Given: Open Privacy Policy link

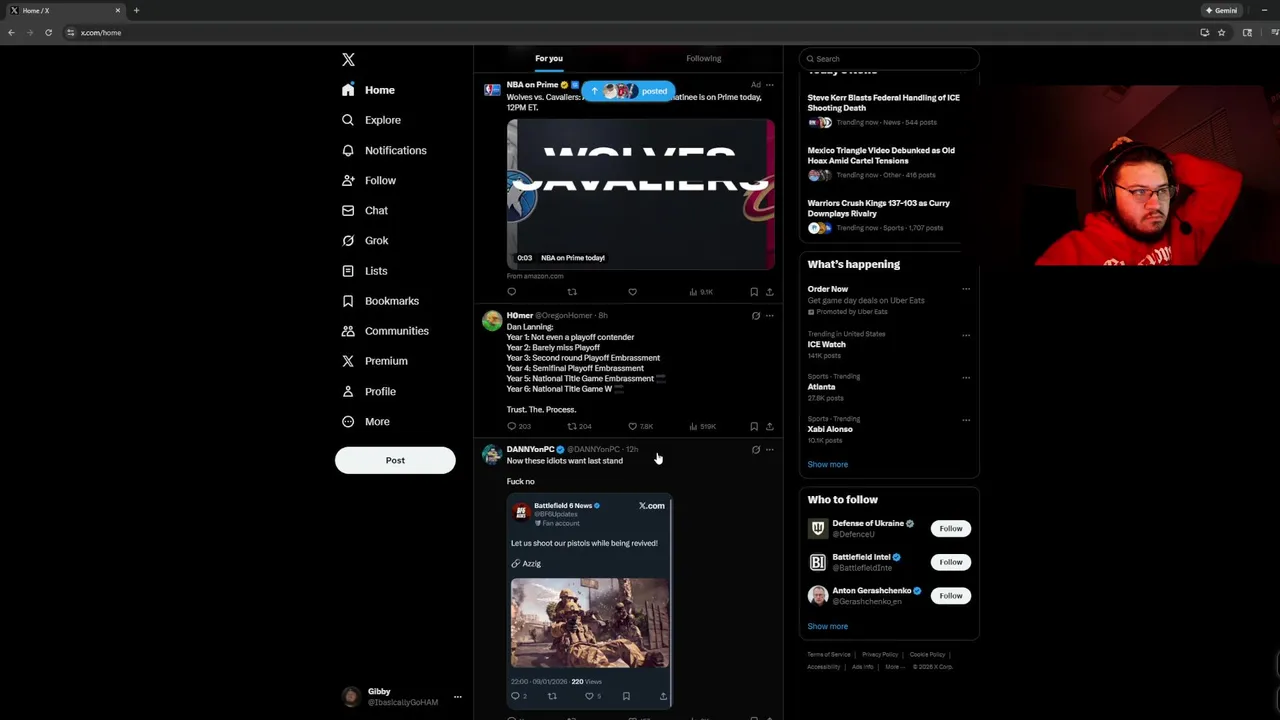Looking at the screenshot, I should tap(880, 654).
